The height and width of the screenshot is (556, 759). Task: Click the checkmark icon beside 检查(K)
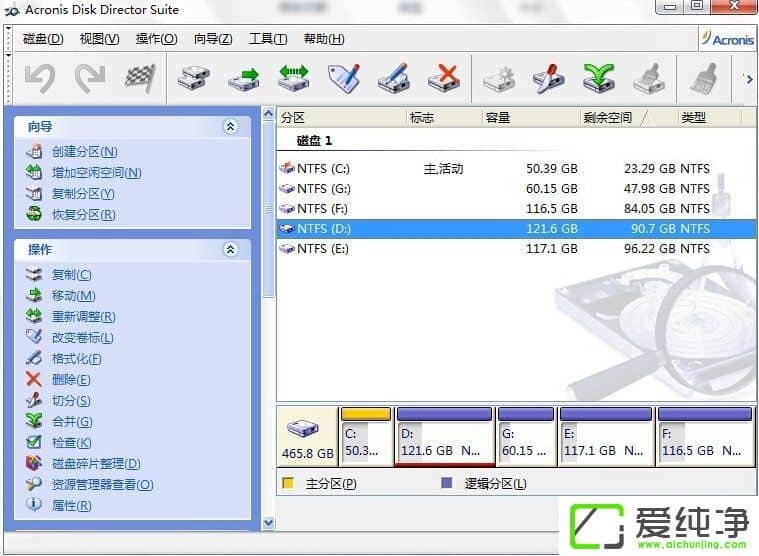pyautogui.click(x=33, y=442)
